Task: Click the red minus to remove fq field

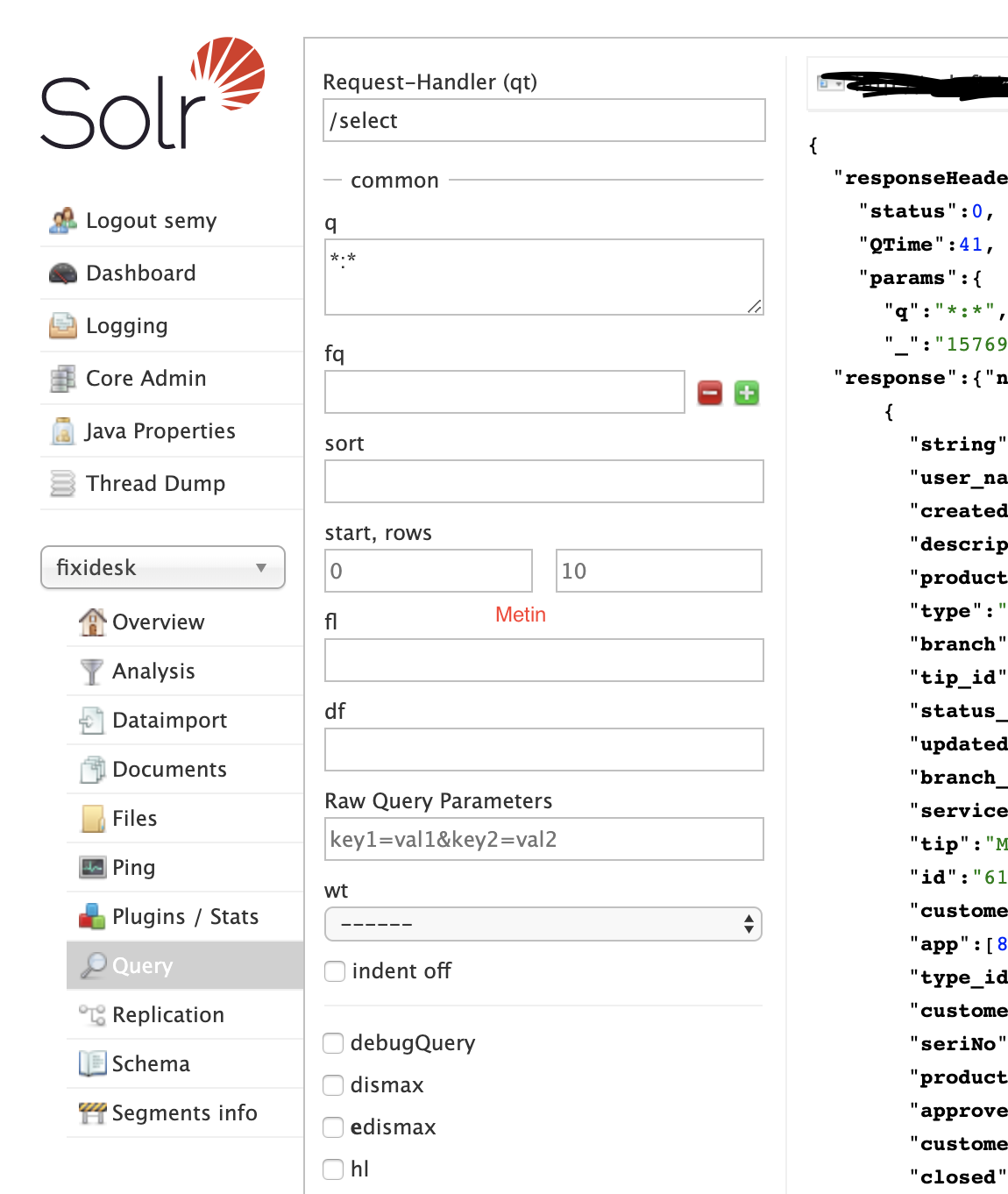Action: tap(710, 393)
